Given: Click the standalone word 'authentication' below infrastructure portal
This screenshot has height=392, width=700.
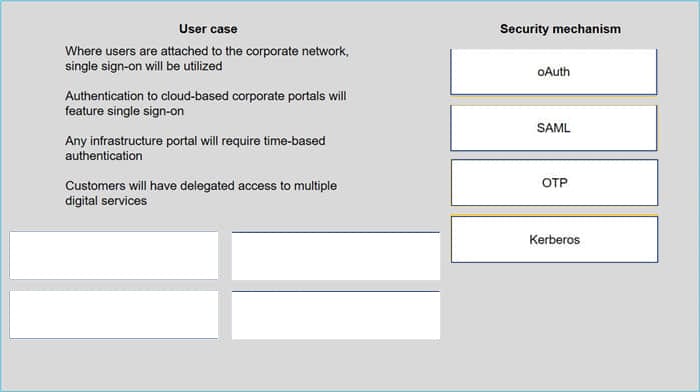Looking at the screenshot, I should (104, 156).
